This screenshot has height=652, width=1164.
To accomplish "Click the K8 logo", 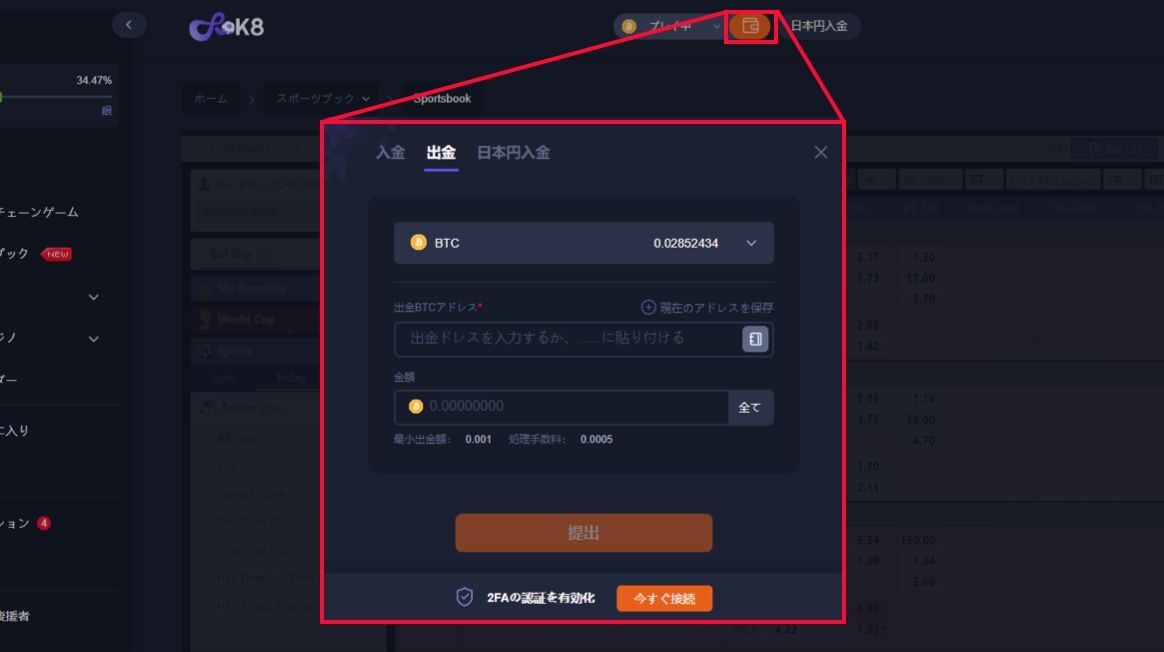I will pyautogui.click(x=226, y=27).
